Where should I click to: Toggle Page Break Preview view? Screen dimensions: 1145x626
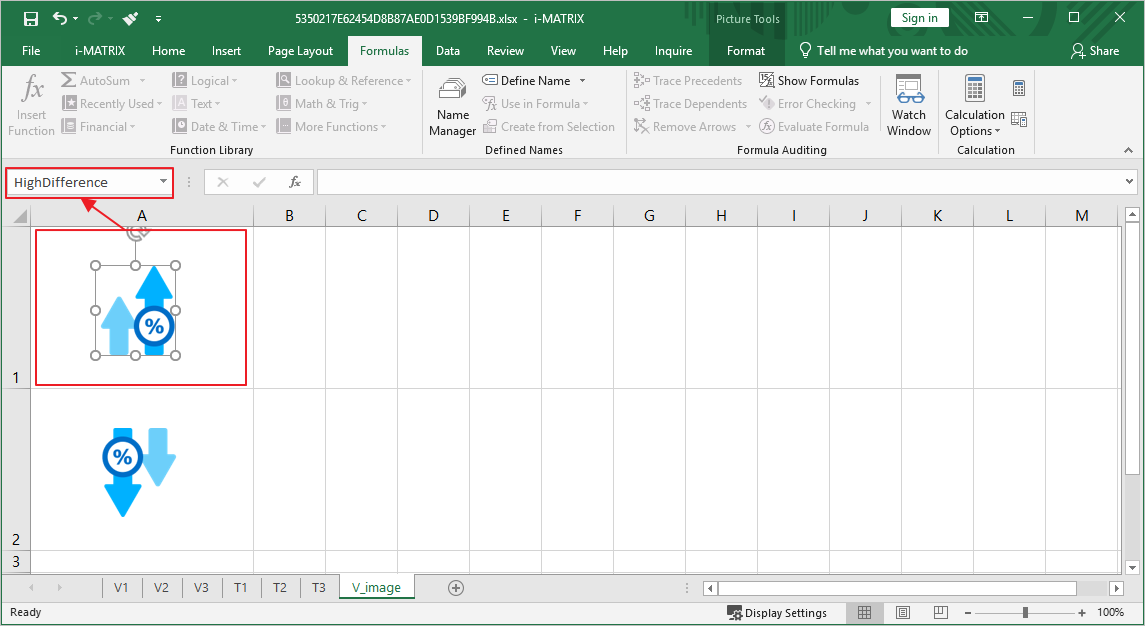coord(941,613)
